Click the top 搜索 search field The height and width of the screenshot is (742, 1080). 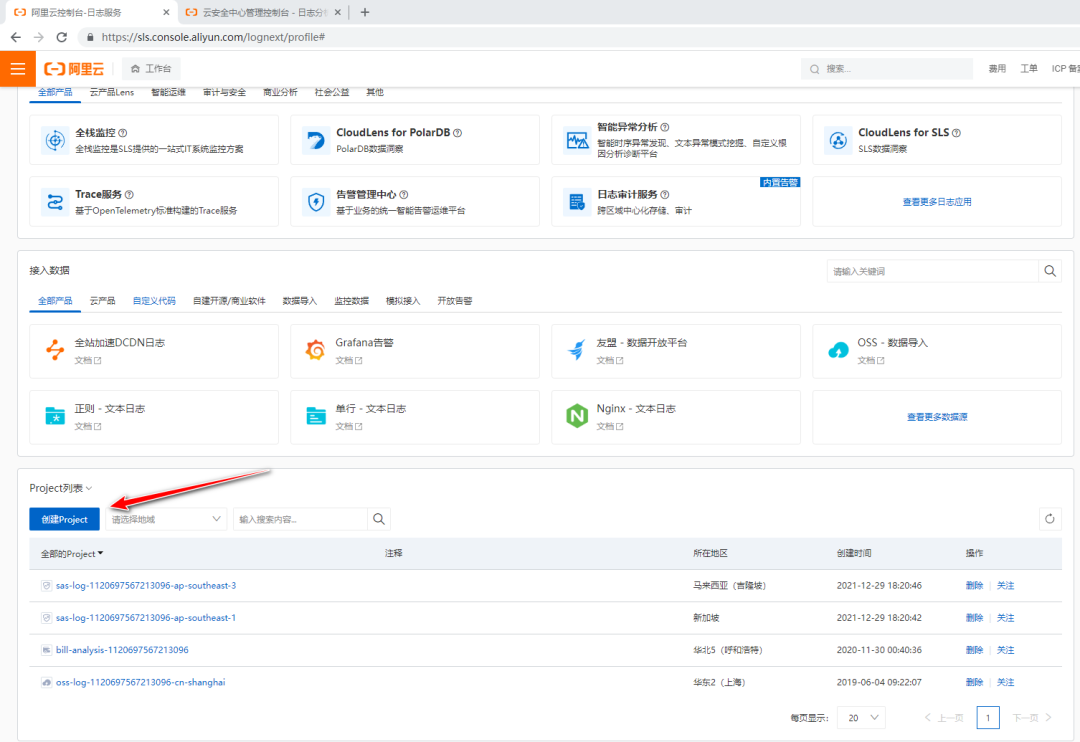coord(887,68)
